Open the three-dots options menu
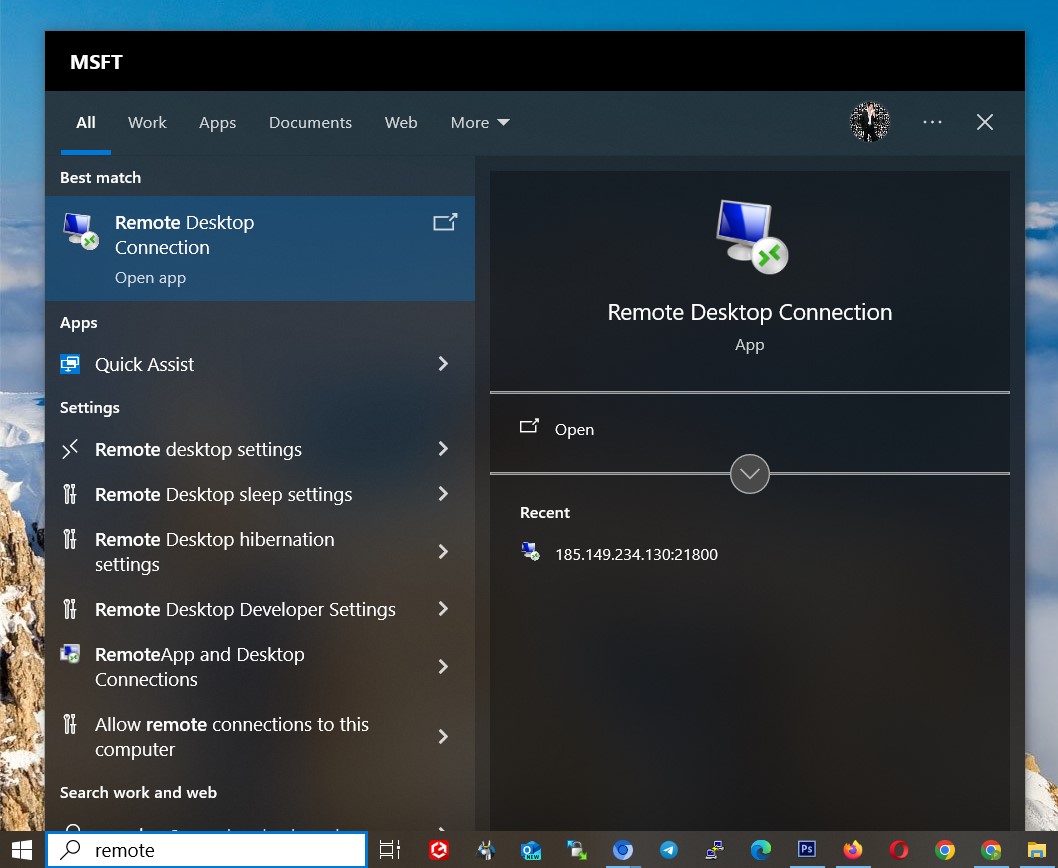The height and width of the screenshot is (868, 1058). (932, 122)
